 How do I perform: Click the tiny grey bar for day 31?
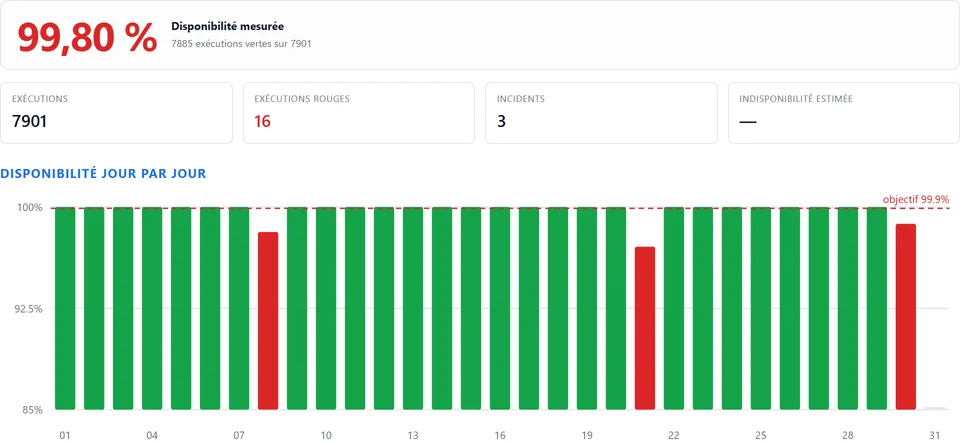coord(934,408)
